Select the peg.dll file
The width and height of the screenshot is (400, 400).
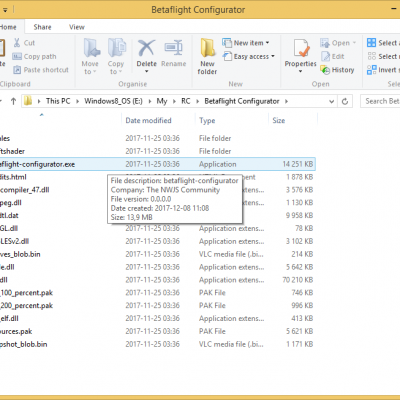(11, 203)
